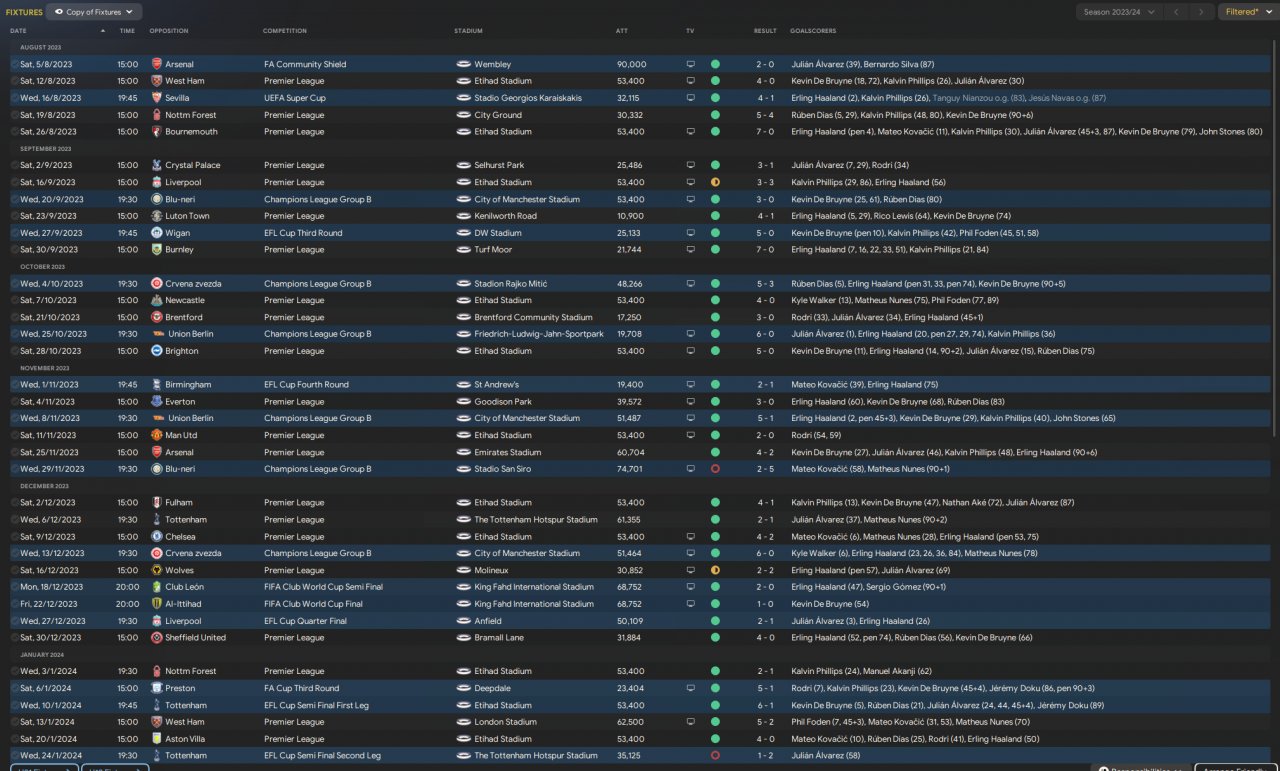Open Crvena zvezda on the 4/10/2023 fixture
This screenshot has width=1280, height=771.
195,284
